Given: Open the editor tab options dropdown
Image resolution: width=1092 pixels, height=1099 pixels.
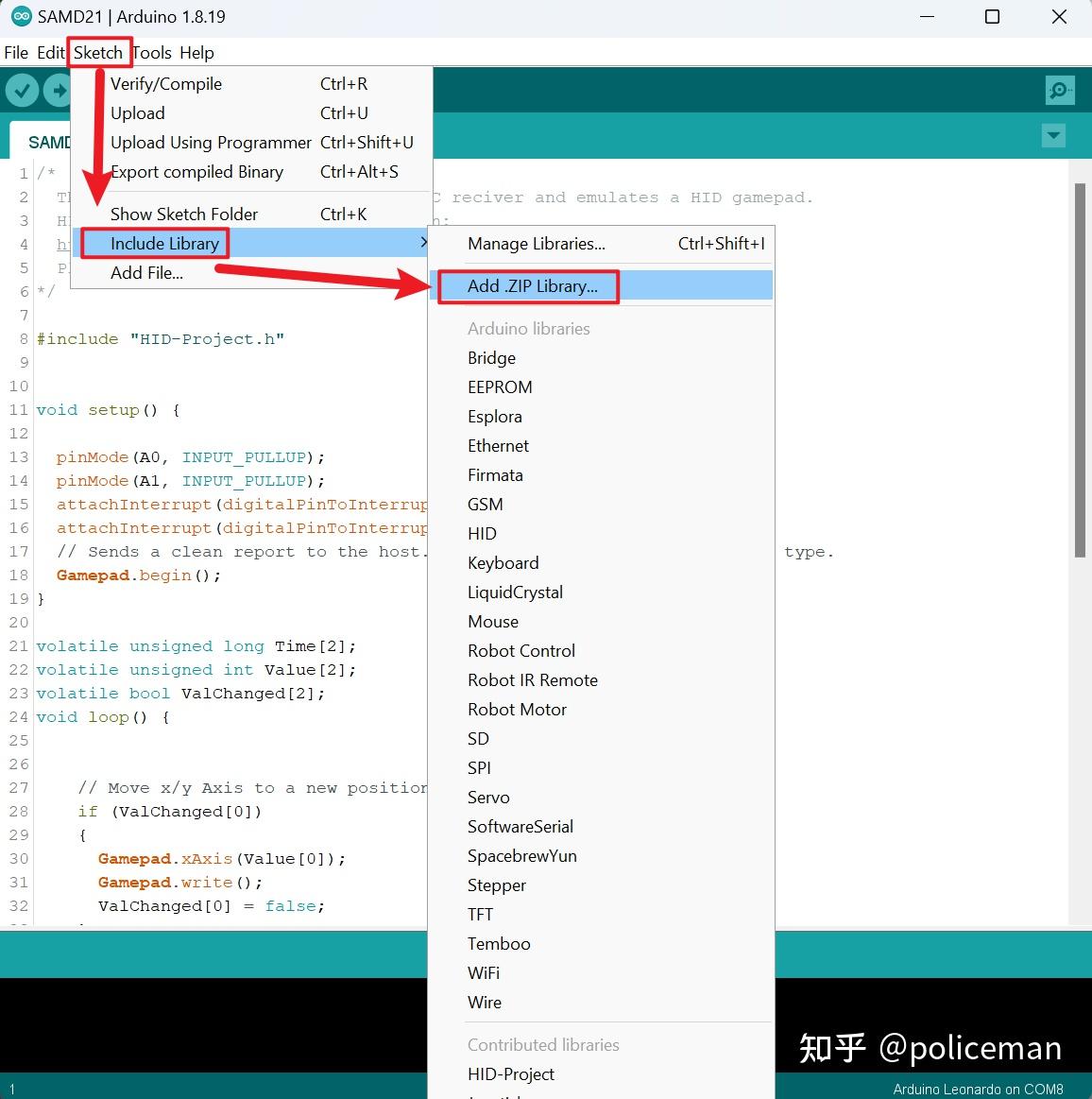Looking at the screenshot, I should (1053, 136).
